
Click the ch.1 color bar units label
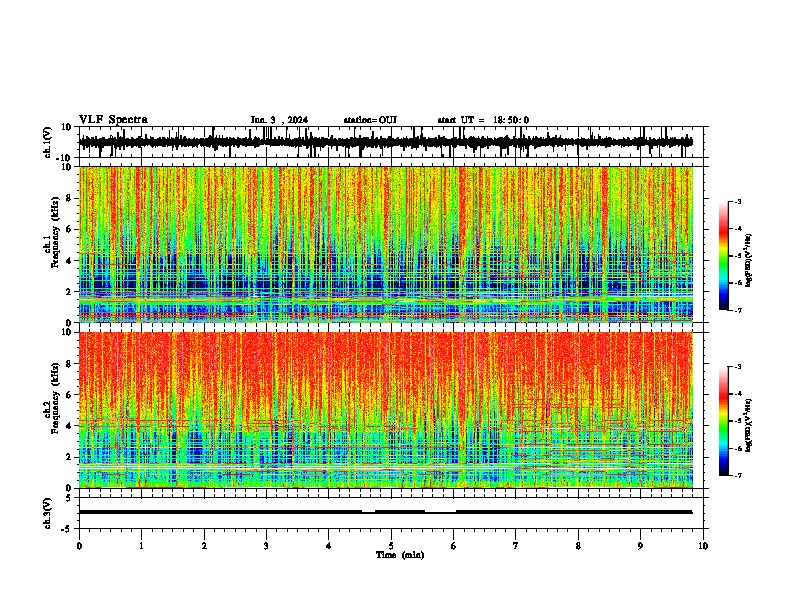point(749,261)
